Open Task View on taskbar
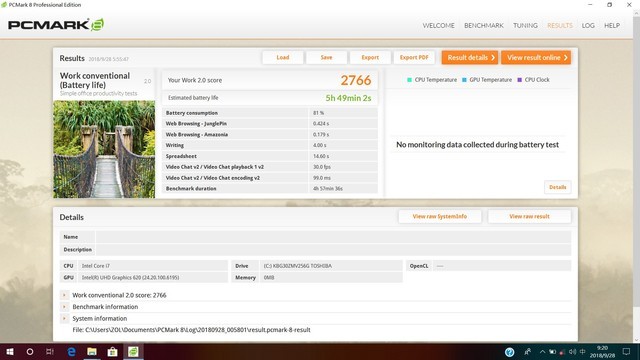Screen dimensions: 640x360 pyautogui.click(x=50, y=351)
